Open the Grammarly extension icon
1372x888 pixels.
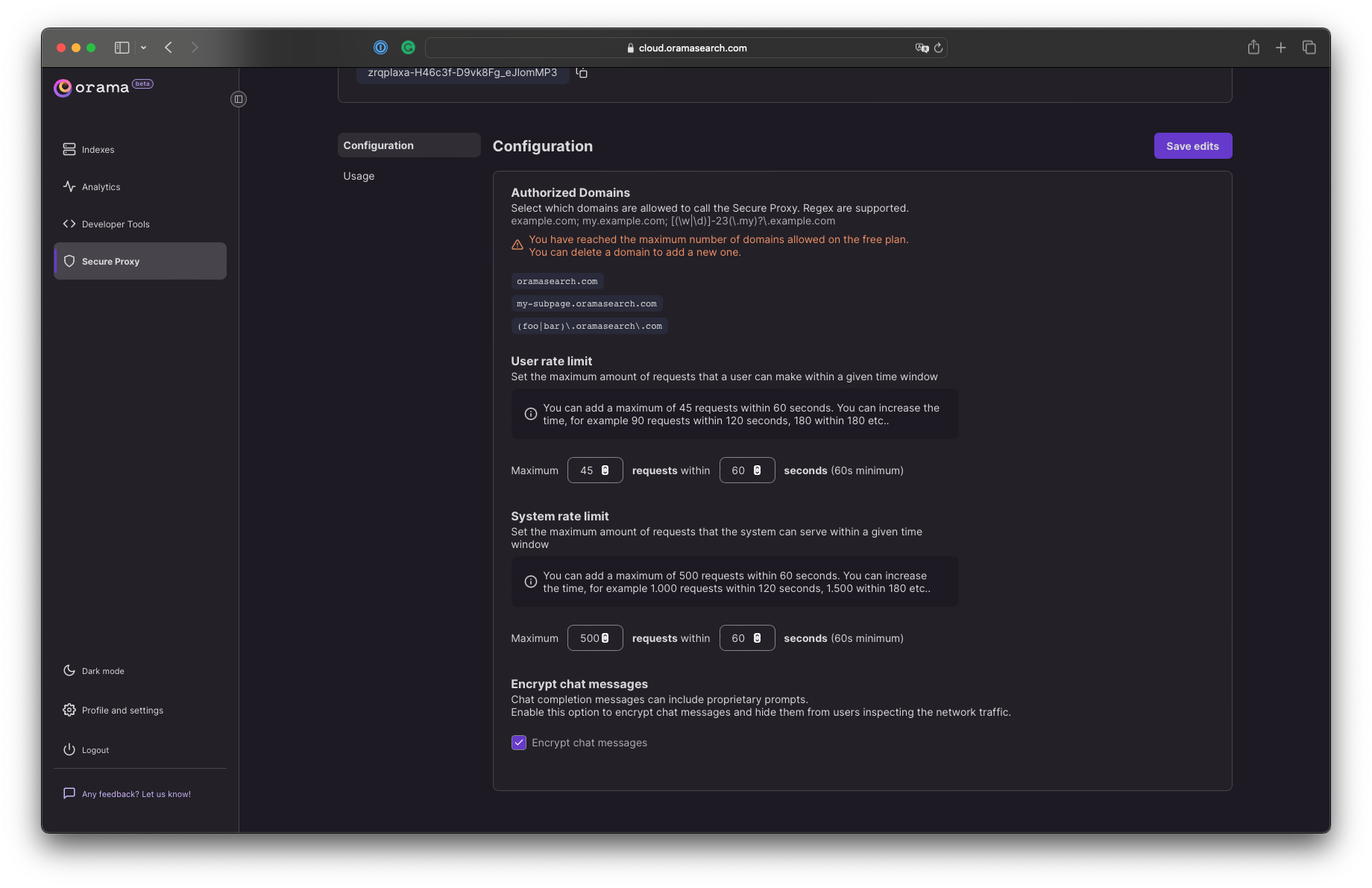(408, 48)
